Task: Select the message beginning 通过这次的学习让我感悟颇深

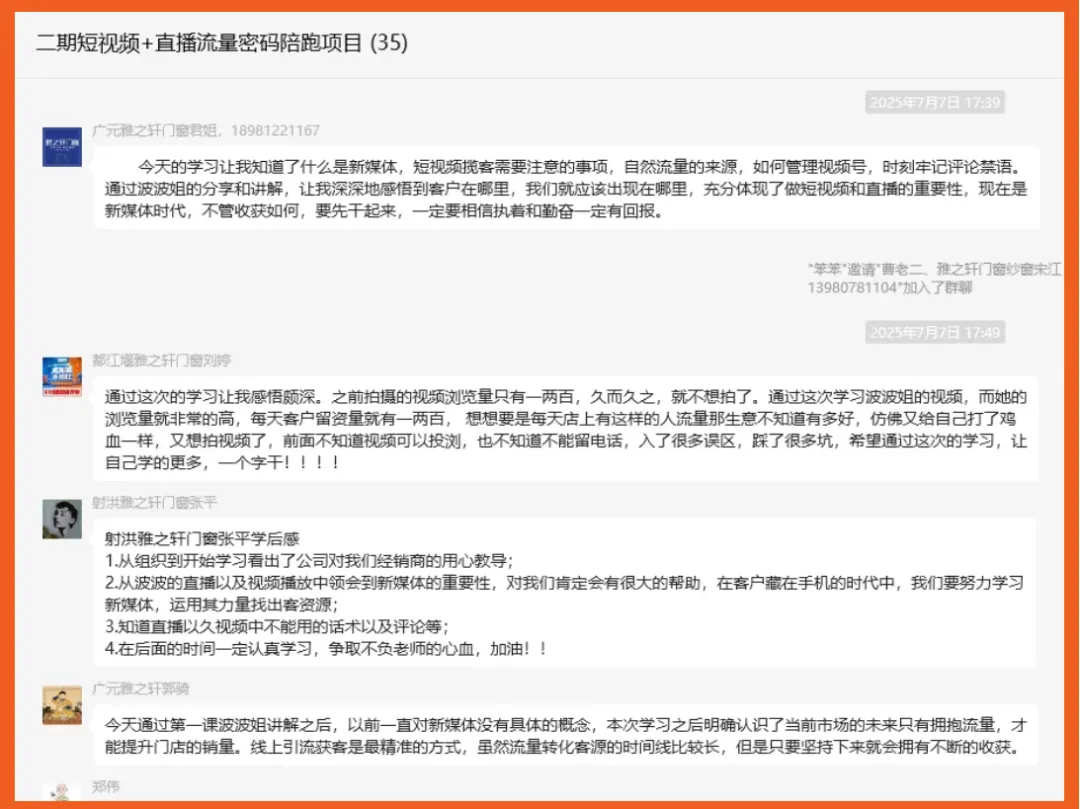Action: (565, 429)
